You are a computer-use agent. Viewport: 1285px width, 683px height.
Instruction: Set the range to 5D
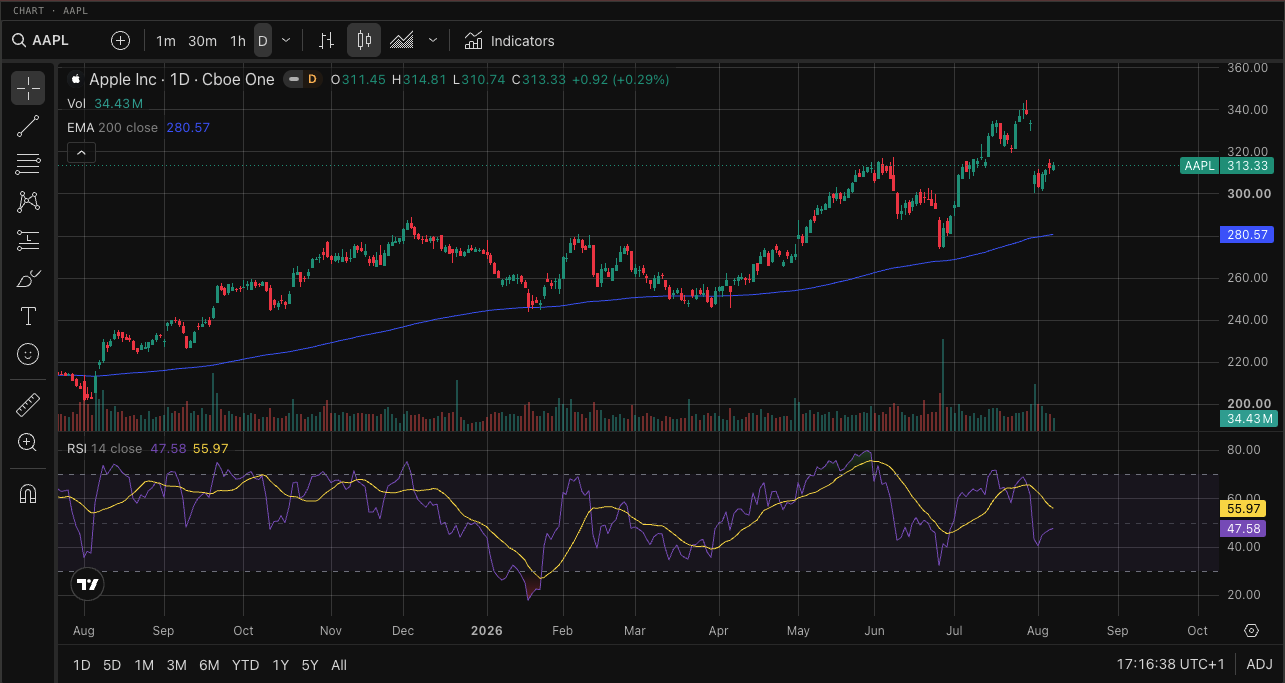112,665
